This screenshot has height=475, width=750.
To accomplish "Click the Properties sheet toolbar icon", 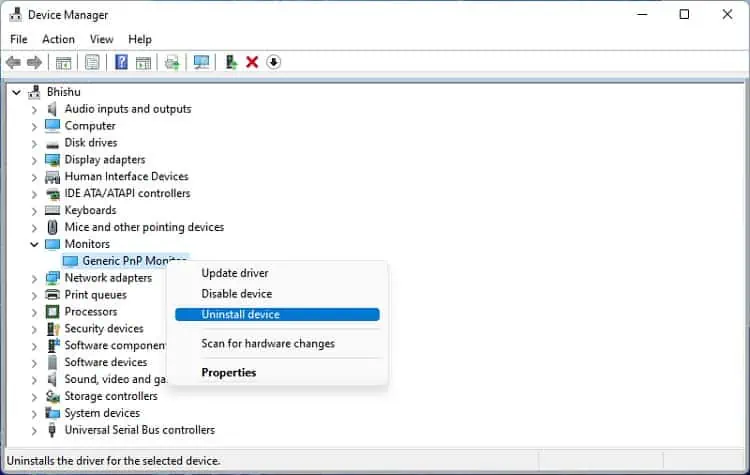I will [x=92, y=62].
